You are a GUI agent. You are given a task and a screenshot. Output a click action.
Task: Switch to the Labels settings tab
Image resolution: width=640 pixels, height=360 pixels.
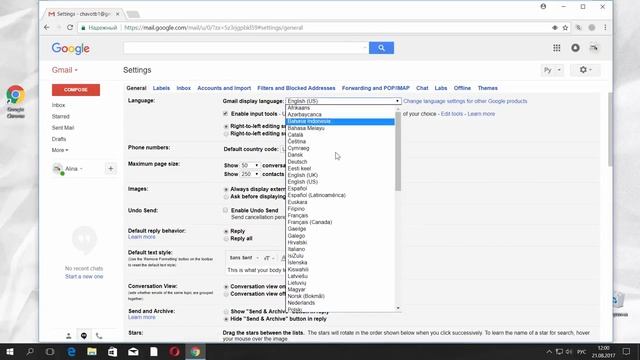[x=161, y=88]
